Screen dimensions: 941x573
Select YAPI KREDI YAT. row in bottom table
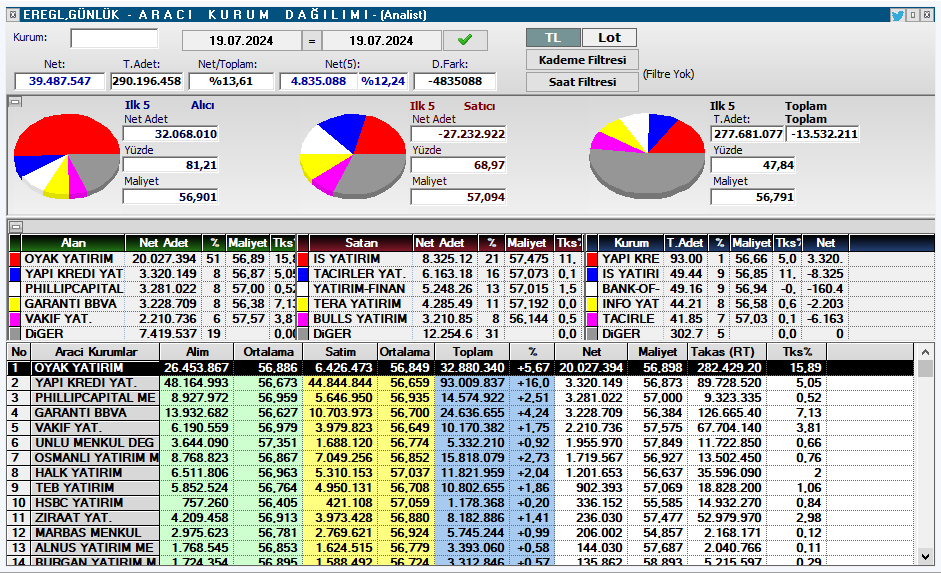click(460, 383)
